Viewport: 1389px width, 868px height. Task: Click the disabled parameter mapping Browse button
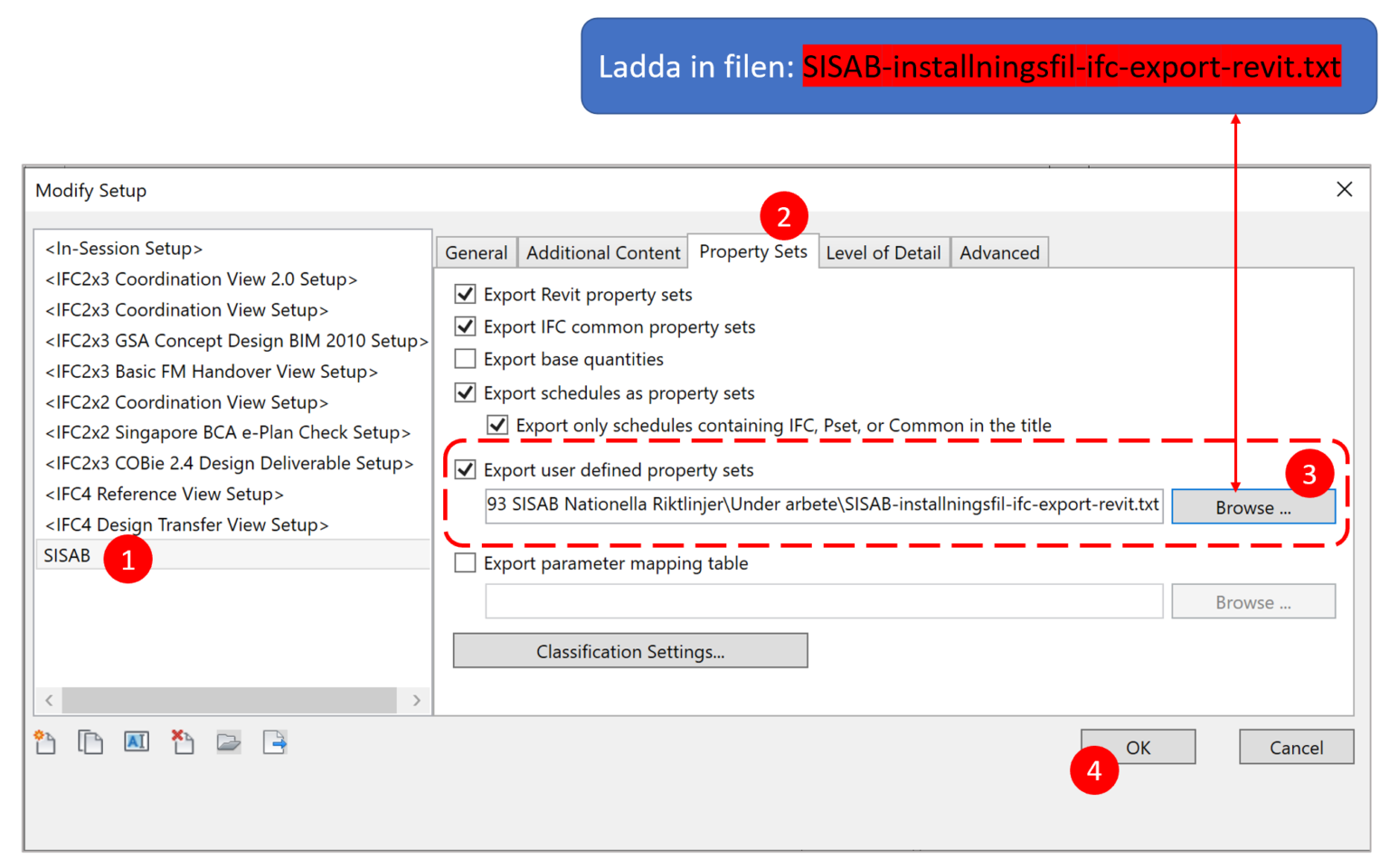[1253, 601]
